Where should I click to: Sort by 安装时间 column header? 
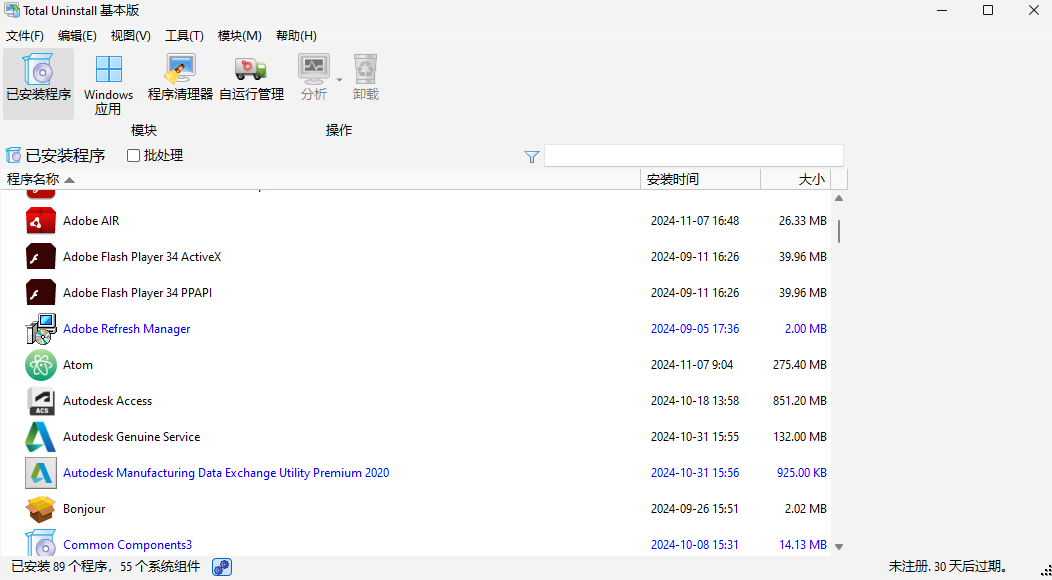[700, 179]
